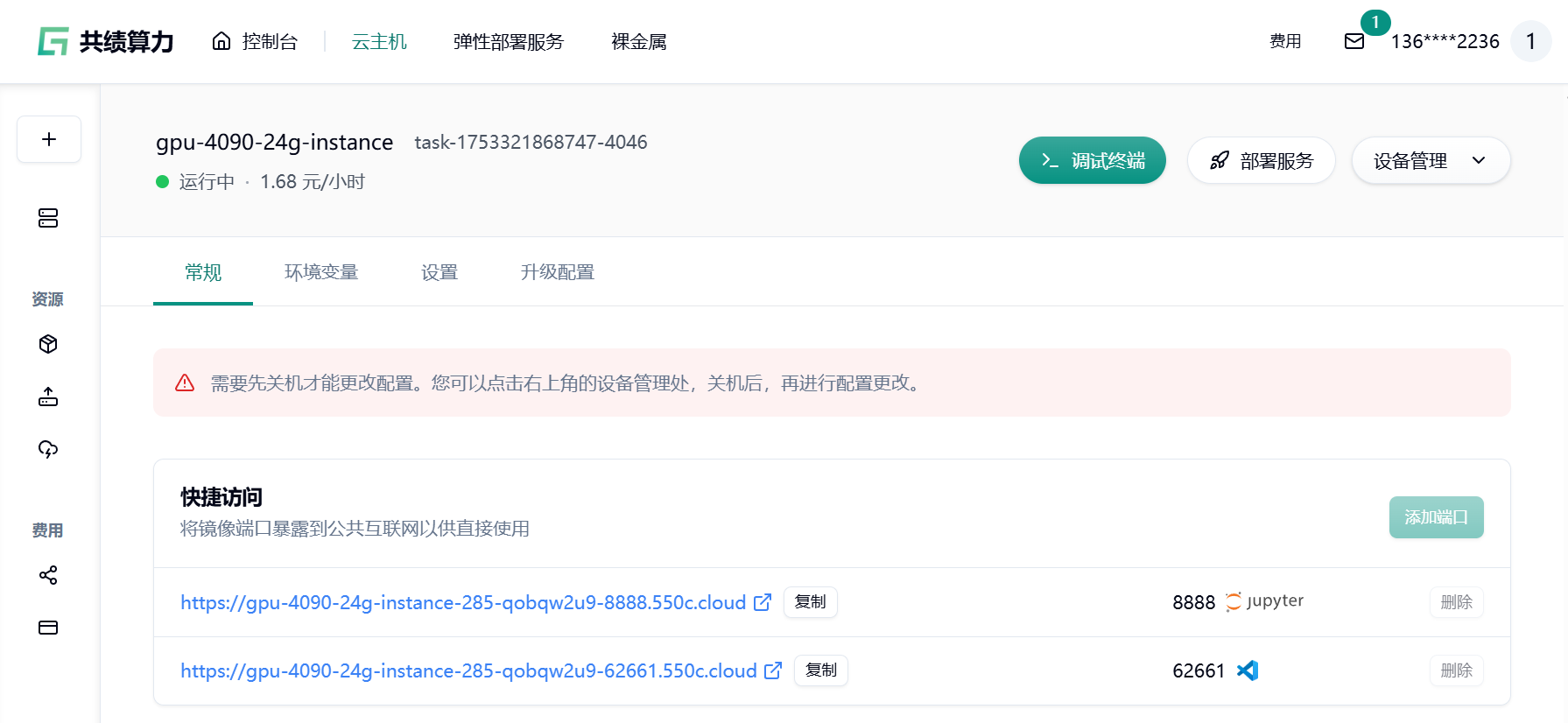Click the 共绩算力 logo
The image size is (1568, 723).
pos(105,41)
